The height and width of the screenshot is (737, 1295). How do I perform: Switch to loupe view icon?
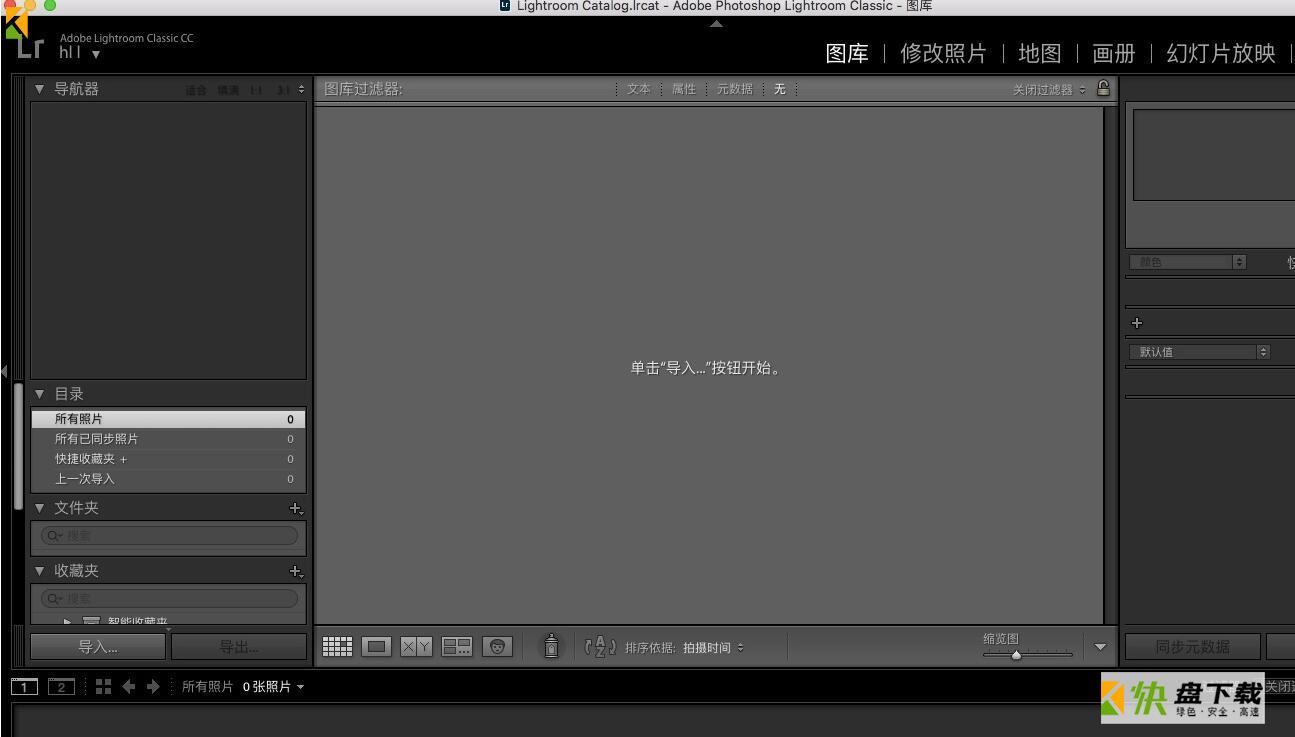point(377,647)
